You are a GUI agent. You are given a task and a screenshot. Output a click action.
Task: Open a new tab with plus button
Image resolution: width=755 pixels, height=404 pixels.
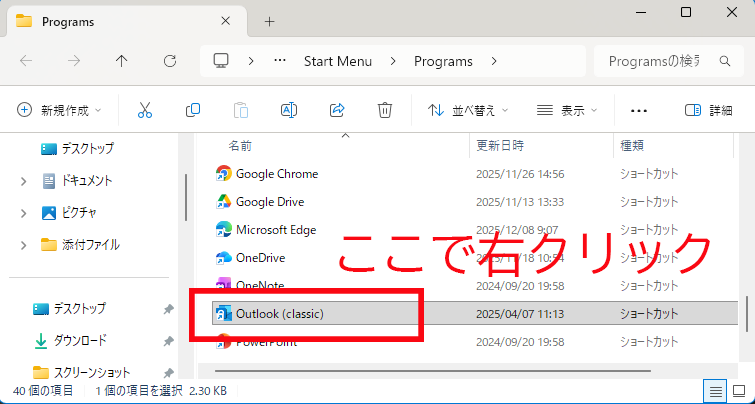pyautogui.click(x=270, y=22)
